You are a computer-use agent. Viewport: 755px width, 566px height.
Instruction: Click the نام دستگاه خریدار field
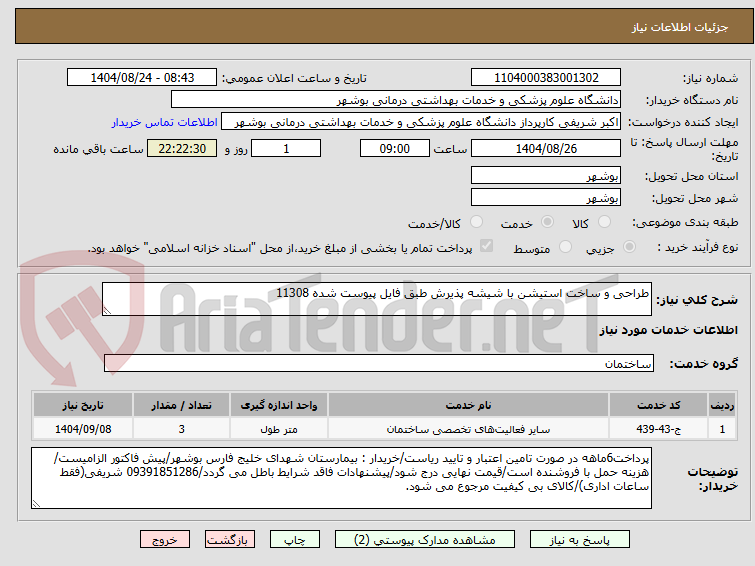(x=396, y=99)
